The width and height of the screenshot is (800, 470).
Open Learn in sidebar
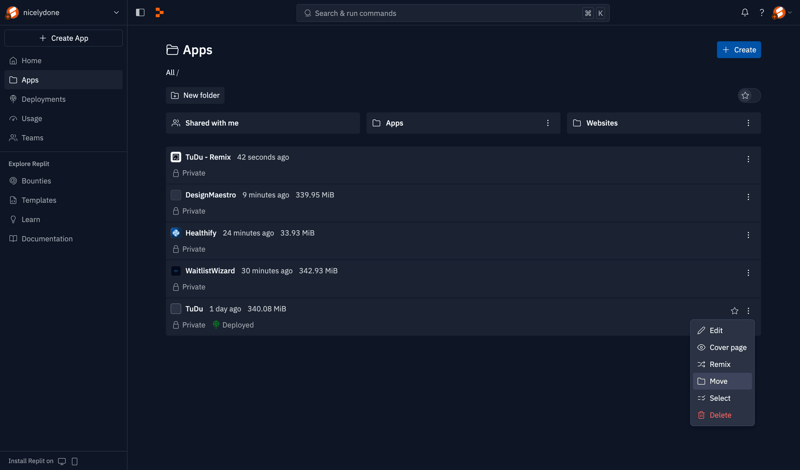click(x=63, y=219)
